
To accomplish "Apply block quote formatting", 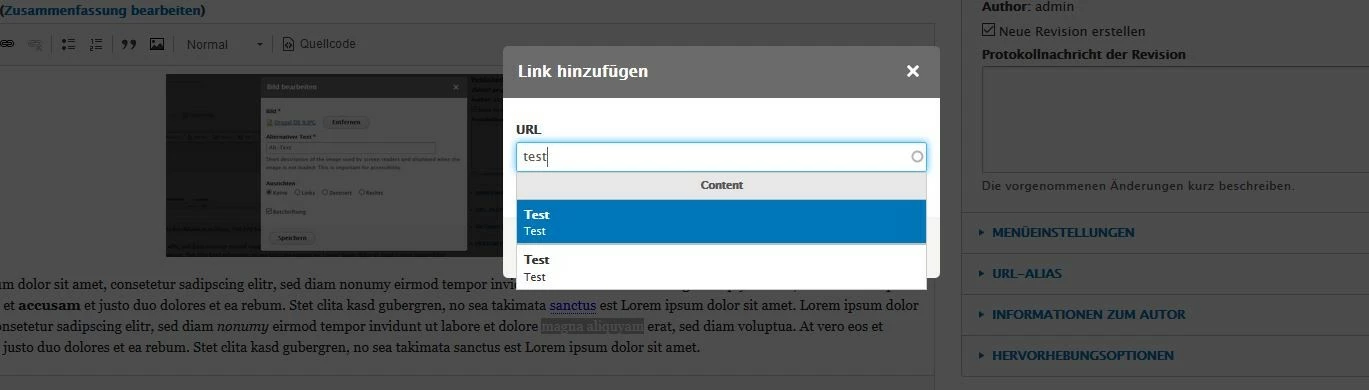I will coord(128,44).
